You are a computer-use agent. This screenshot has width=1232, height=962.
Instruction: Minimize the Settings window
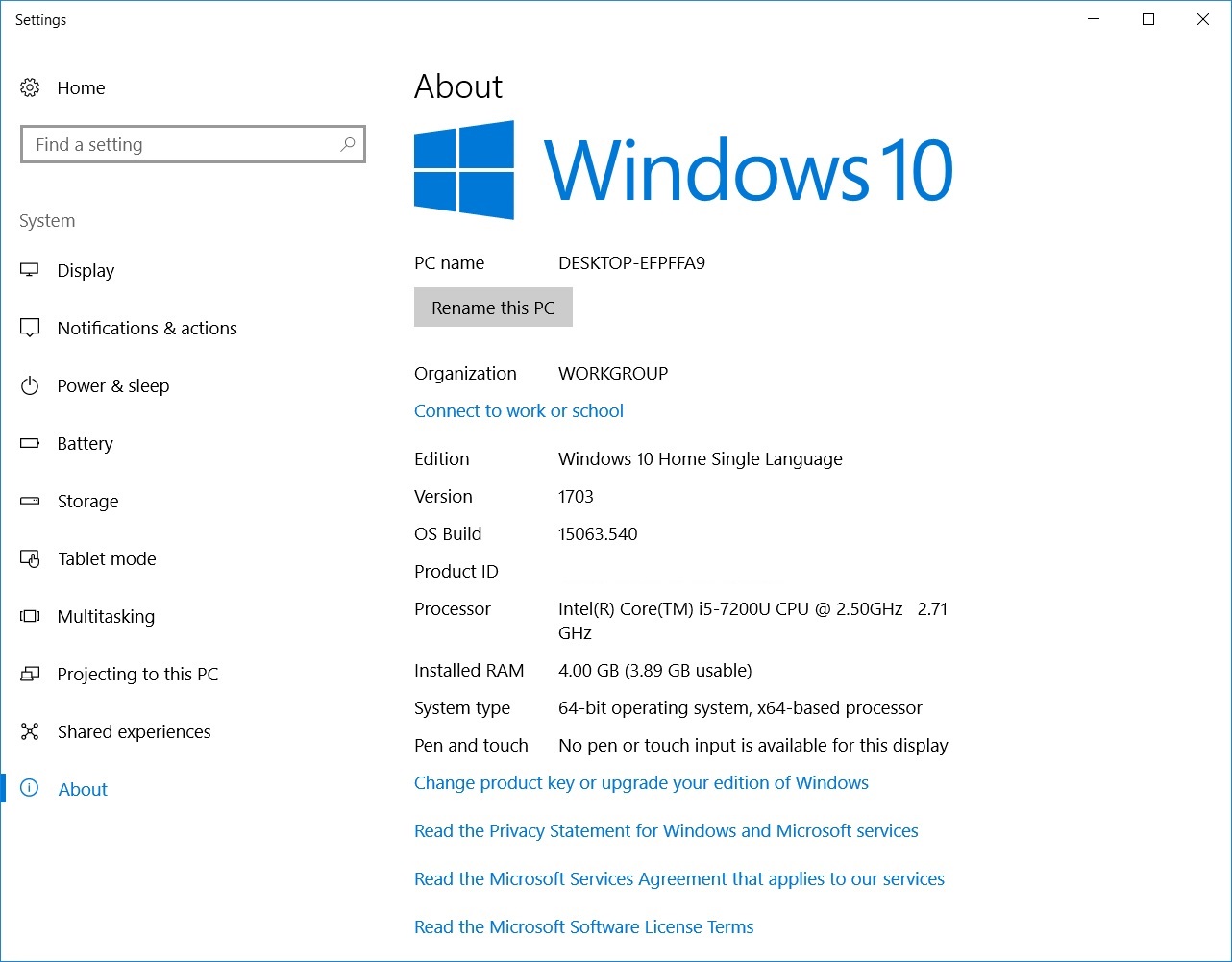click(x=1093, y=19)
